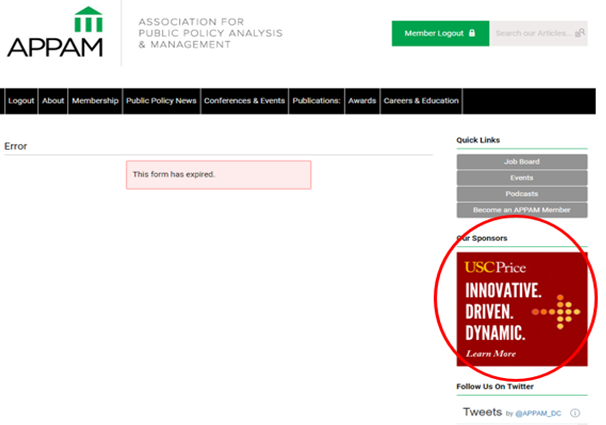Viewport: 606px width, 425px height.
Task: Click the Tweets heading text
Action: pyautogui.click(x=482, y=412)
